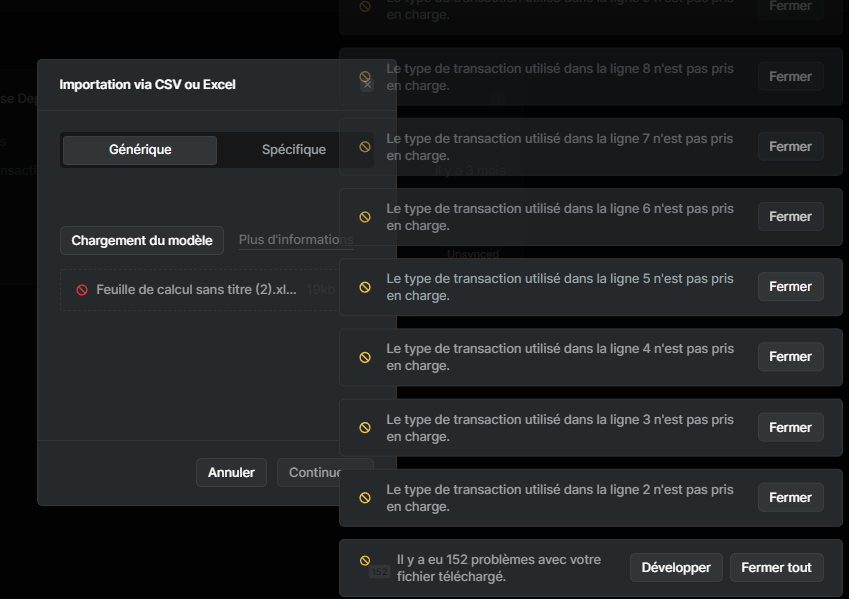849x599 pixels.
Task: Close the ligne 6 error with Fermer
Action: click(790, 216)
